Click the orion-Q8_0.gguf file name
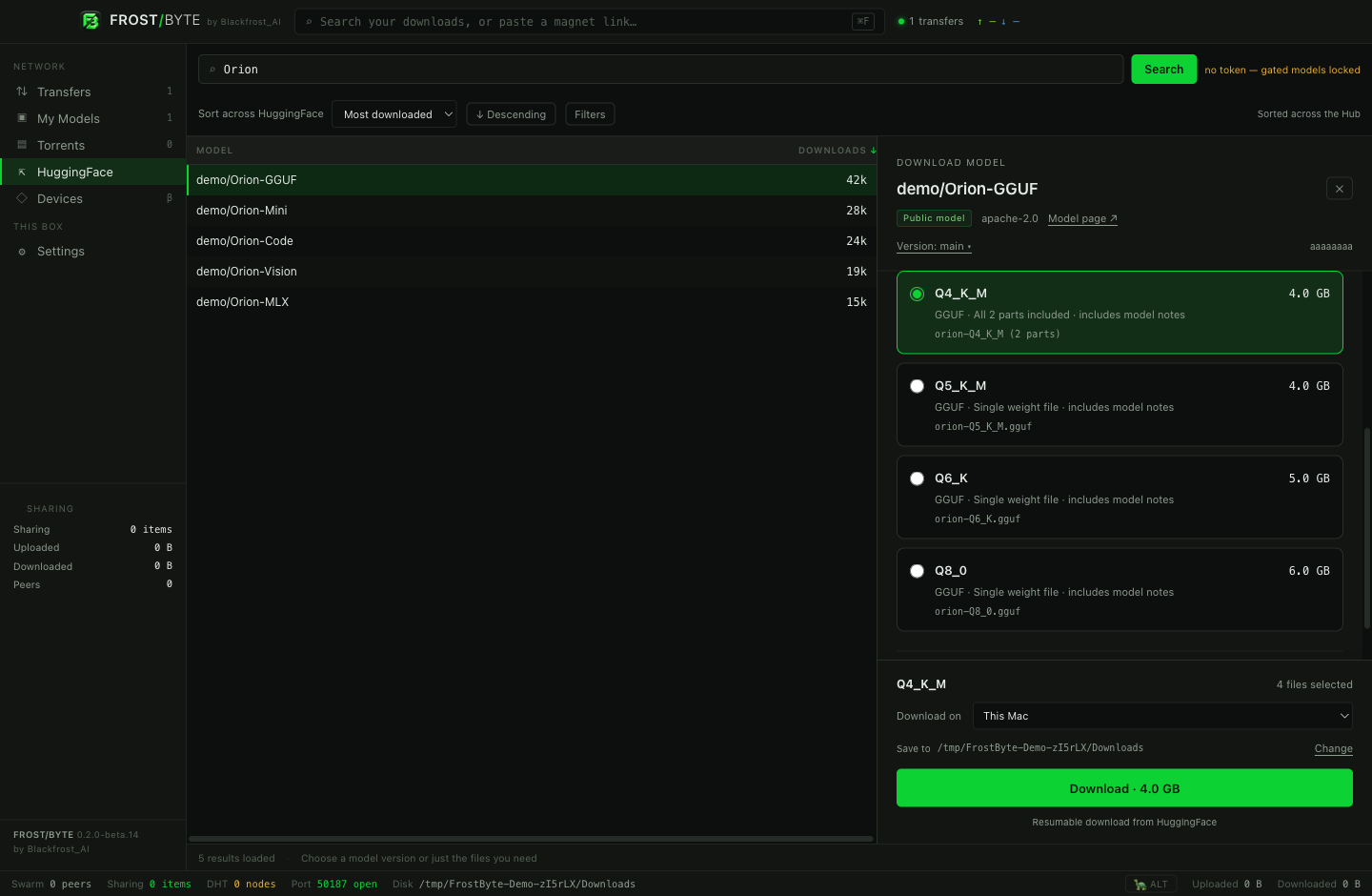This screenshot has height=896, width=1372. click(978, 612)
